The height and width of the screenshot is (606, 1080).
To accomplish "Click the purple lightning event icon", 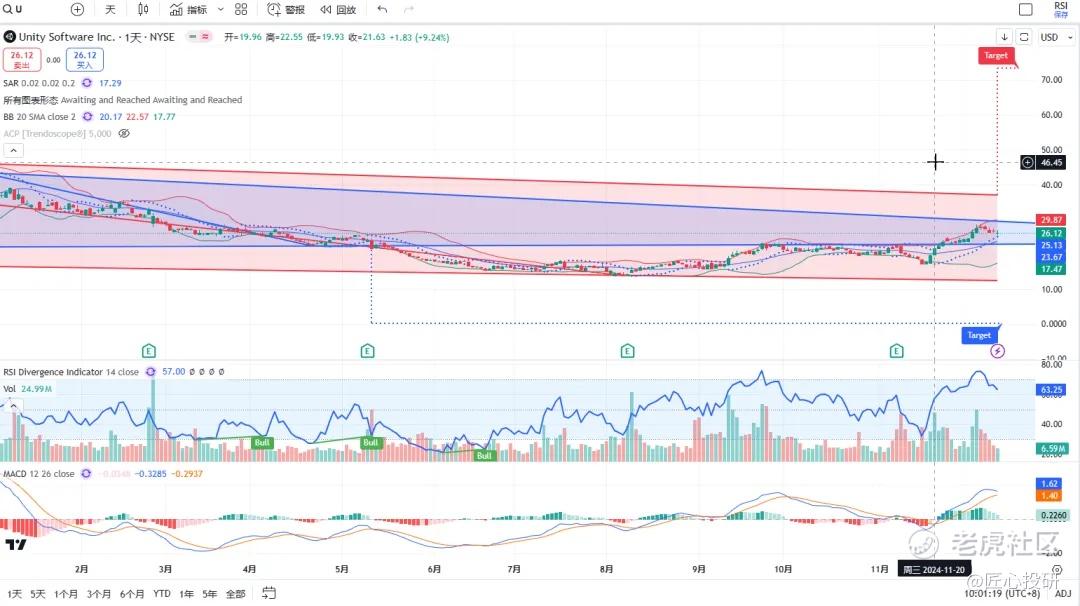I will tap(997, 351).
